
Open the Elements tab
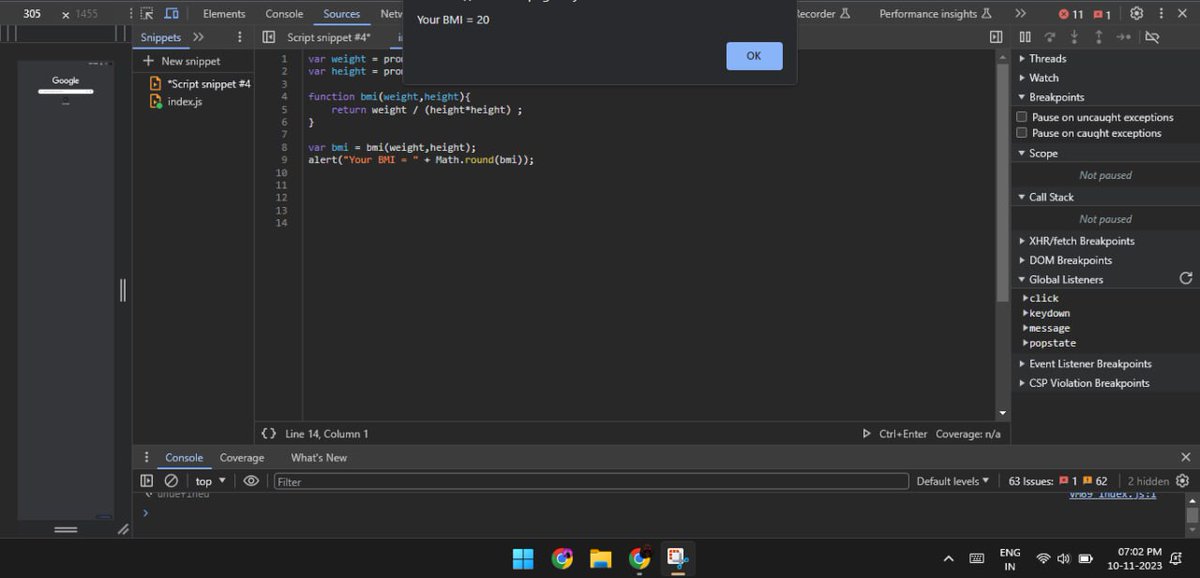(x=224, y=14)
